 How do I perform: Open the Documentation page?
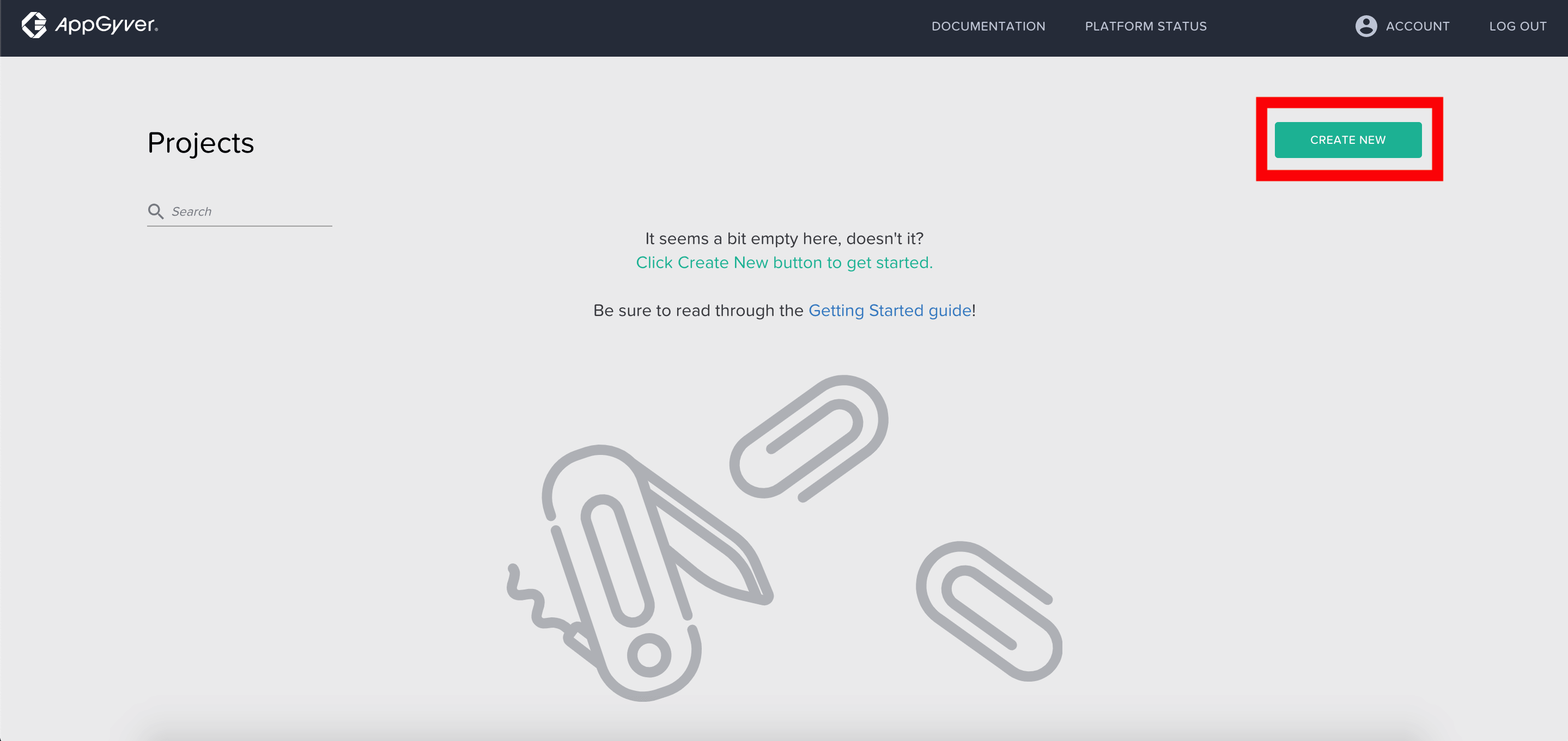point(988,26)
